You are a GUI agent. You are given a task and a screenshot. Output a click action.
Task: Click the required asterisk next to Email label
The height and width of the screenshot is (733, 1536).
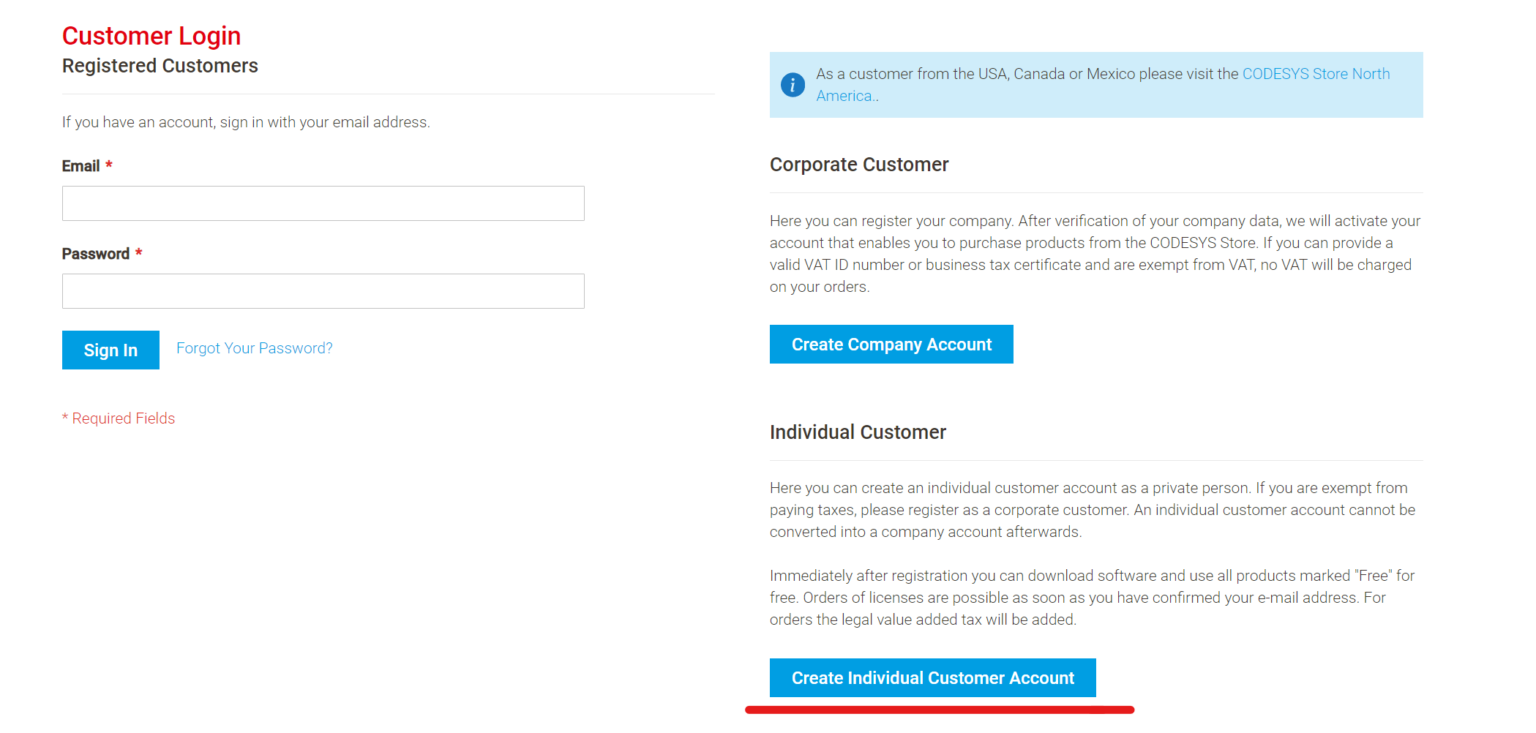[x=107, y=165]
